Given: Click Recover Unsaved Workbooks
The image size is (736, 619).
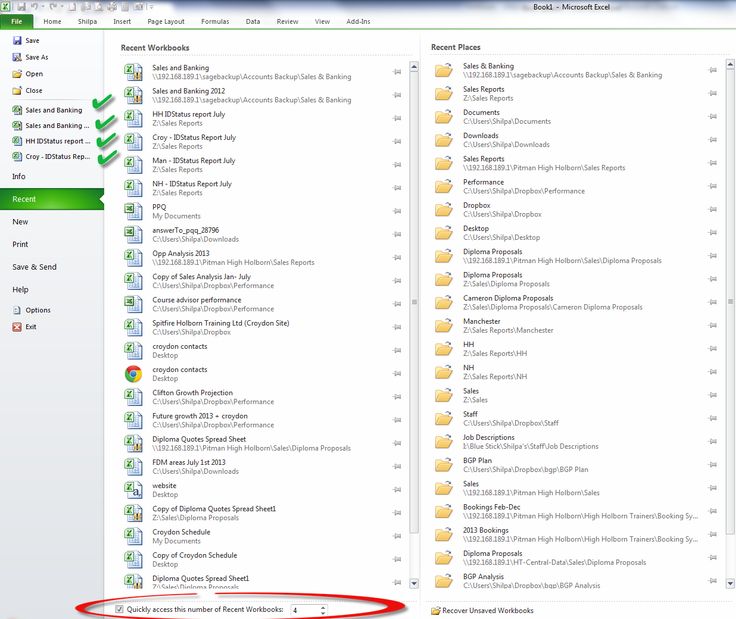Looking at the screenshot, I should (483, 611).
